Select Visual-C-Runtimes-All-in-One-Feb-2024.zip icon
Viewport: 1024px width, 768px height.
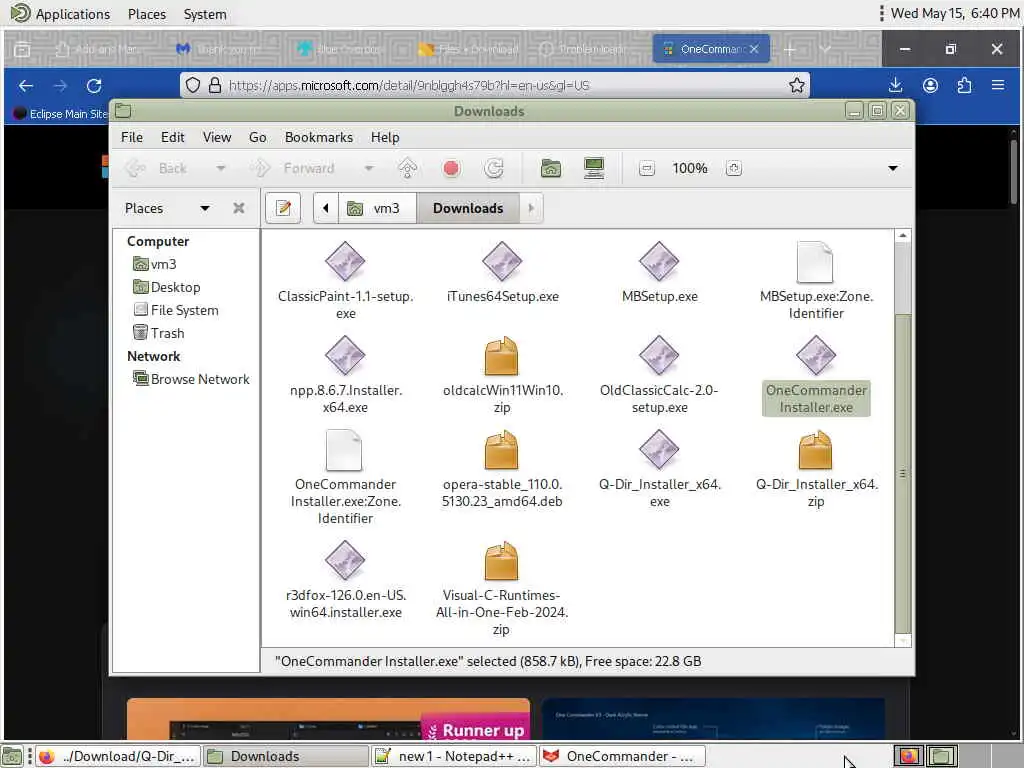(x=502, y=562)
